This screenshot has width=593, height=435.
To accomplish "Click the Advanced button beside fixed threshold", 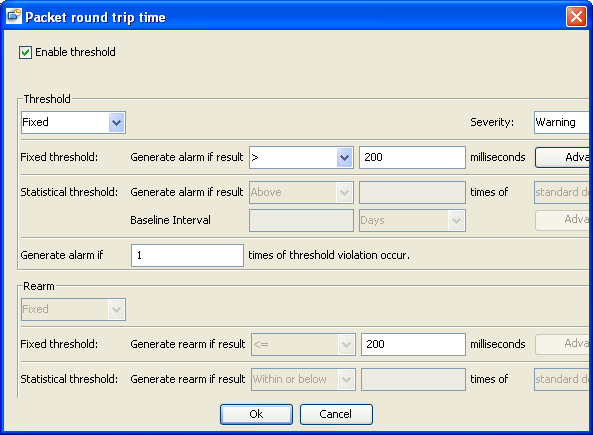I will pyautogui.click(x=564, y=157).
